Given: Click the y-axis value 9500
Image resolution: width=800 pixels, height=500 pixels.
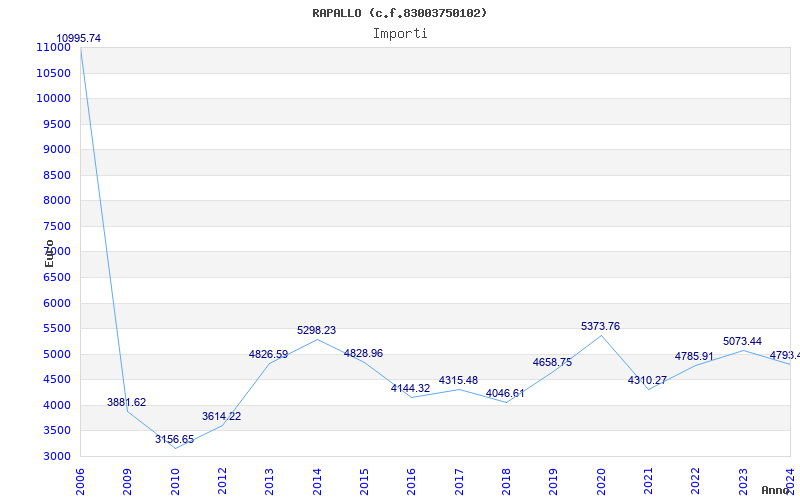Looking at the screenshot, I should click(x=57, y=124).
